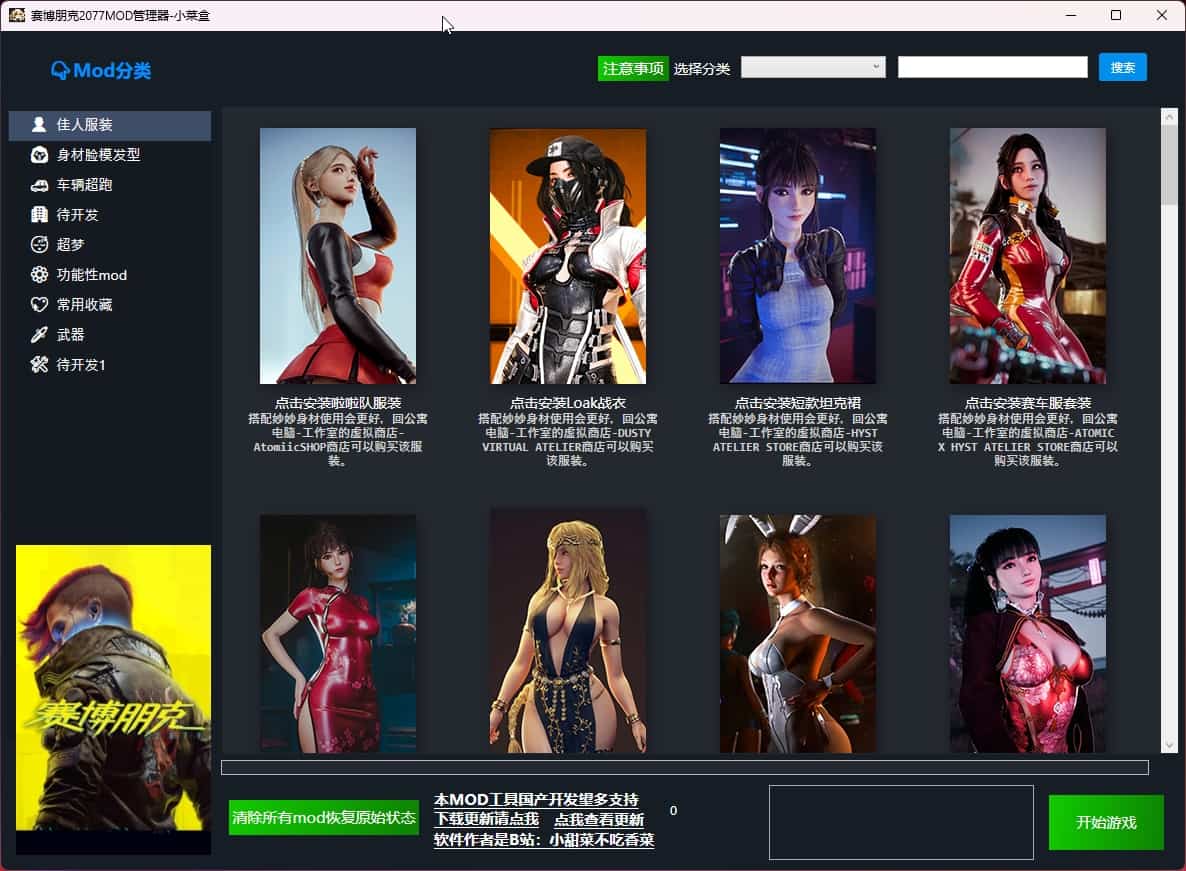The image size is (1186, 871).
Task: Click the down arrow on the vertical scrollbar
Action: pos(1169,745)
